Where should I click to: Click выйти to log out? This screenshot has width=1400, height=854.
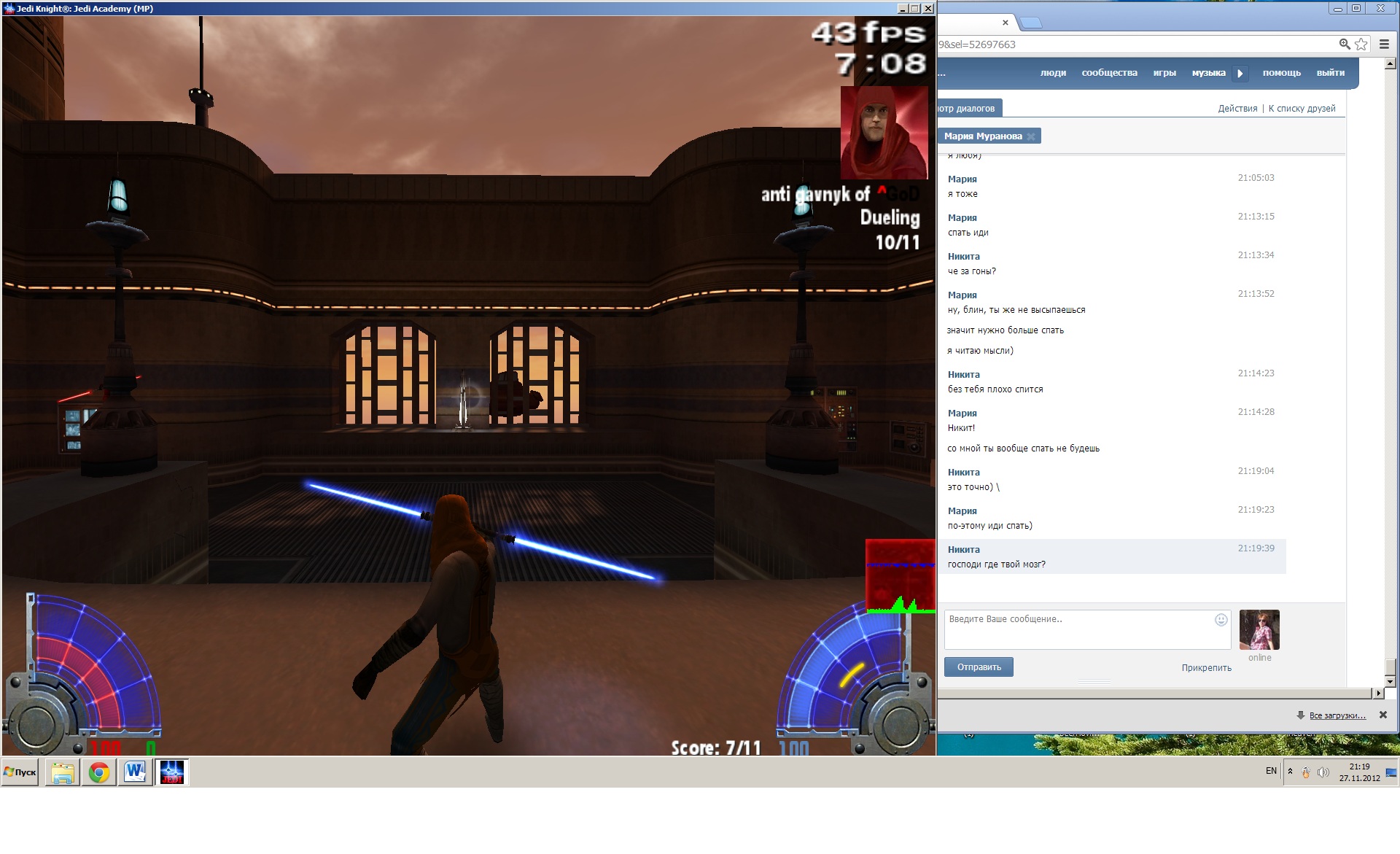click(x=1331, y=73)
